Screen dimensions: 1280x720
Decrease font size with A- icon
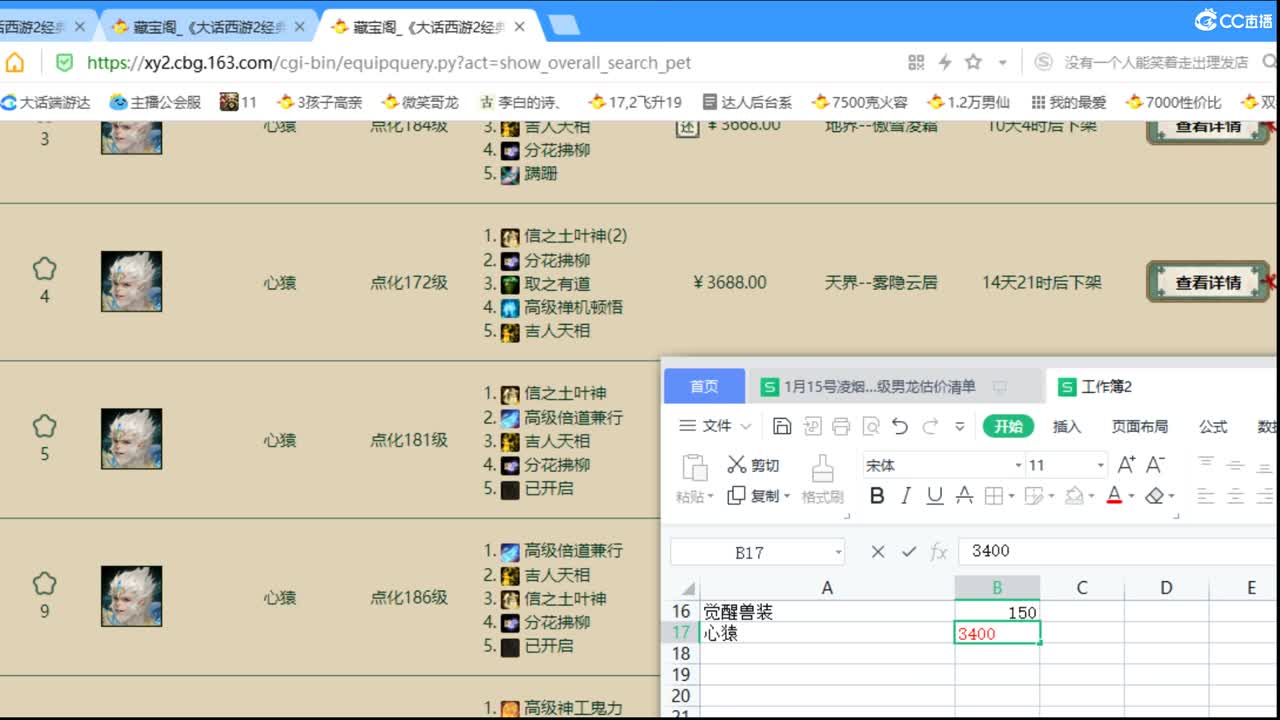coord(1155,464)
